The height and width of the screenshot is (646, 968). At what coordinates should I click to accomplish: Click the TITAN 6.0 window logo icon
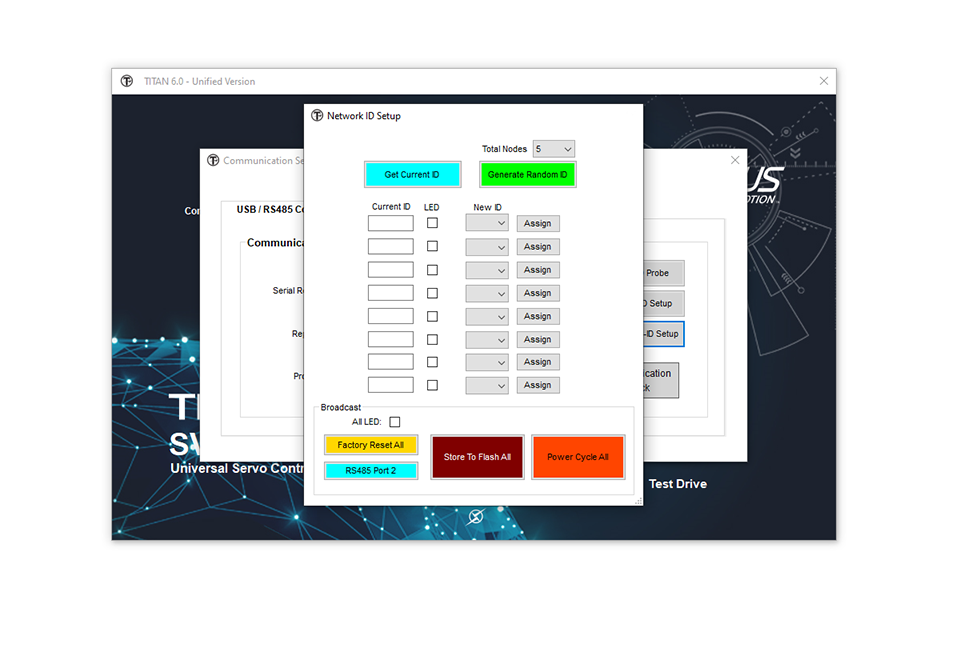click(x=127, y=81)
